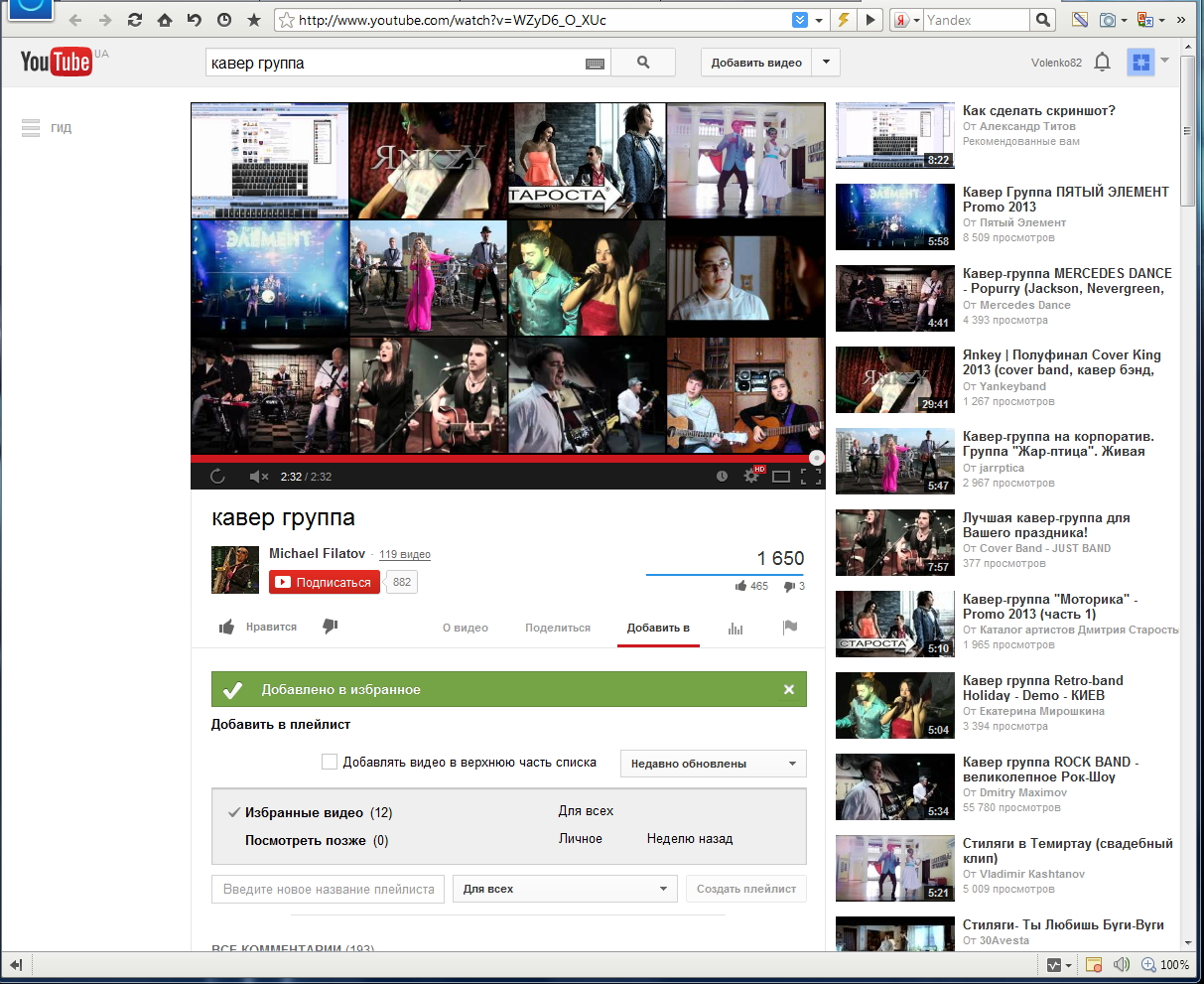Click the 'Создать плейлист' button
The width and height of the screenshot is (1204, 984).
click(746, 889)
